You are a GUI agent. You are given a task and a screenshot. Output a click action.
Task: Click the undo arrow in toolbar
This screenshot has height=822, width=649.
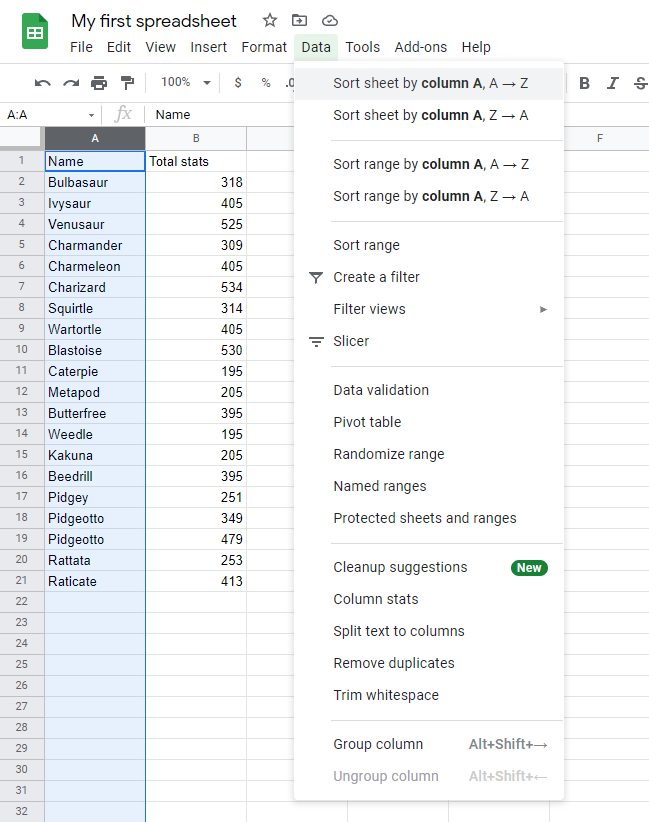[x=43, y=83]
